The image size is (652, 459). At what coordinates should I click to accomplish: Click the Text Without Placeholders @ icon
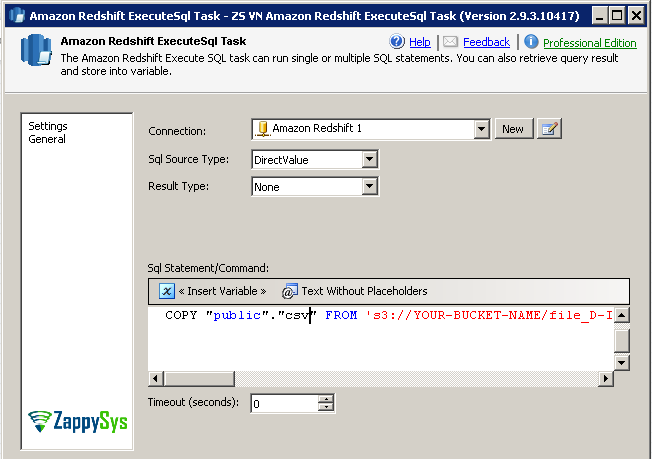point(289,291)
